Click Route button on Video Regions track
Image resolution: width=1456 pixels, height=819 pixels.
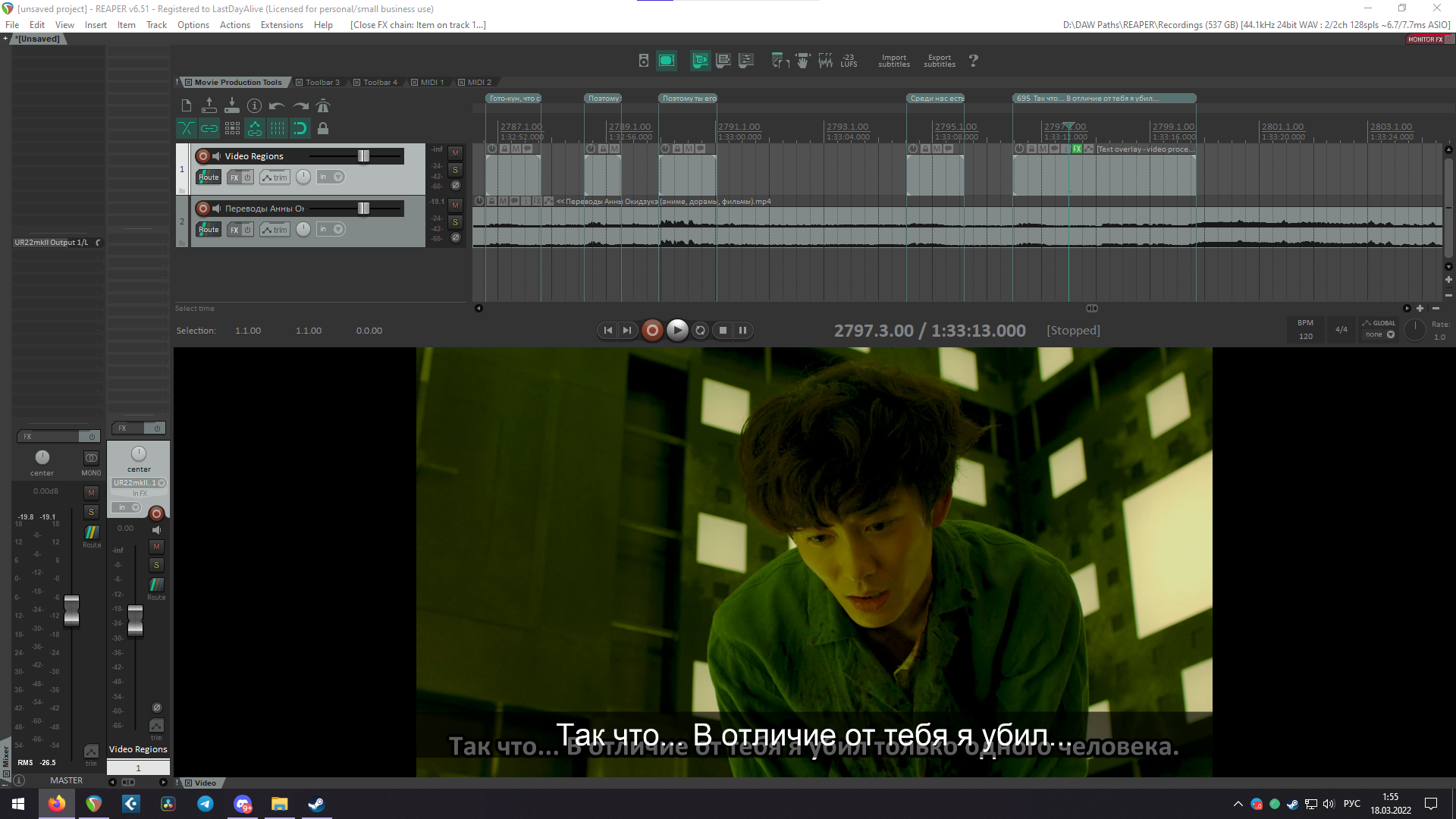(x=209, y=177)
